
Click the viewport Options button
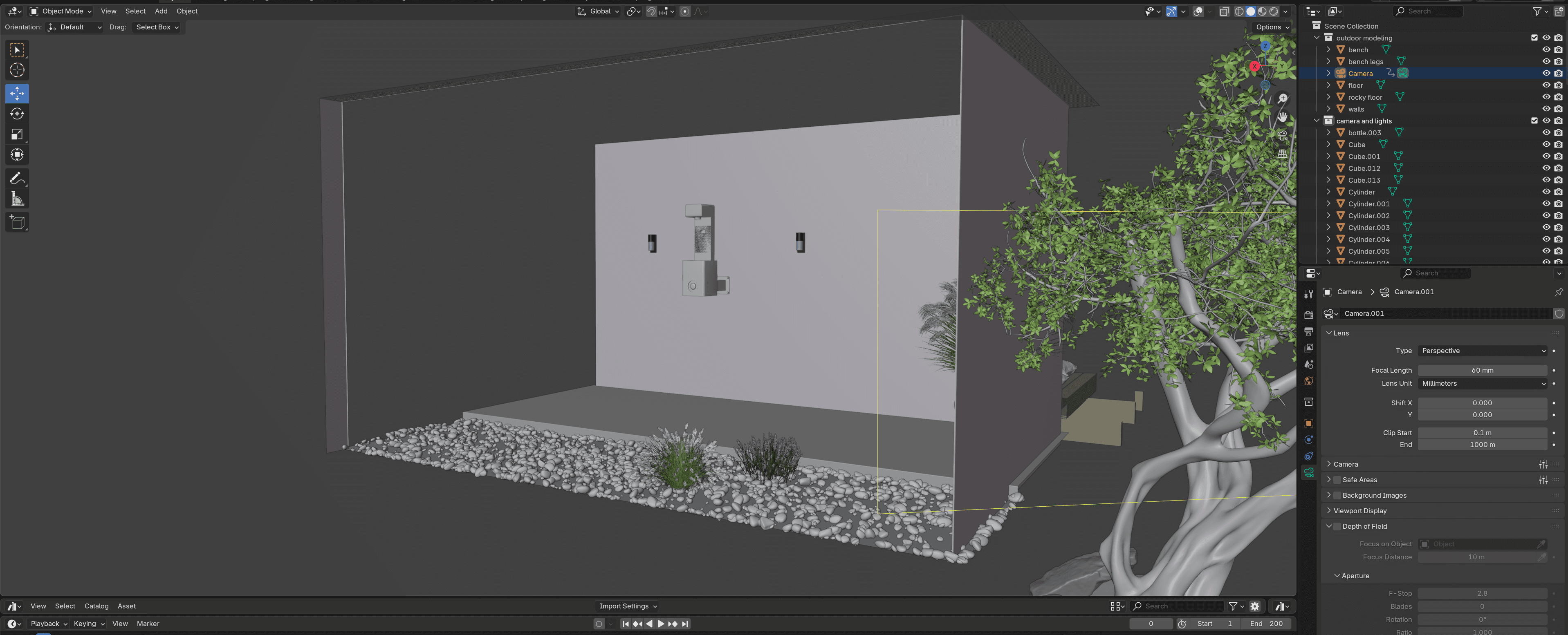click(1272, 27)
